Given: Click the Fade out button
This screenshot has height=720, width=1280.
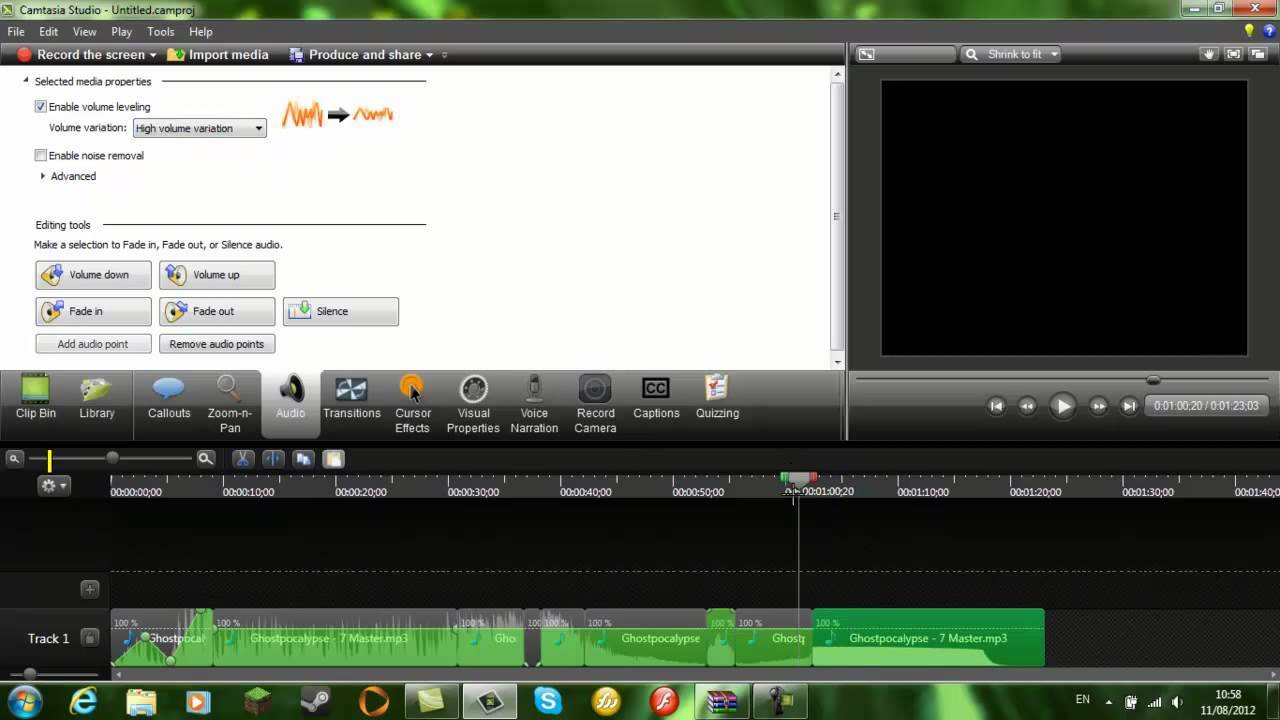Looking at the screenshot, I should point(217,311).
